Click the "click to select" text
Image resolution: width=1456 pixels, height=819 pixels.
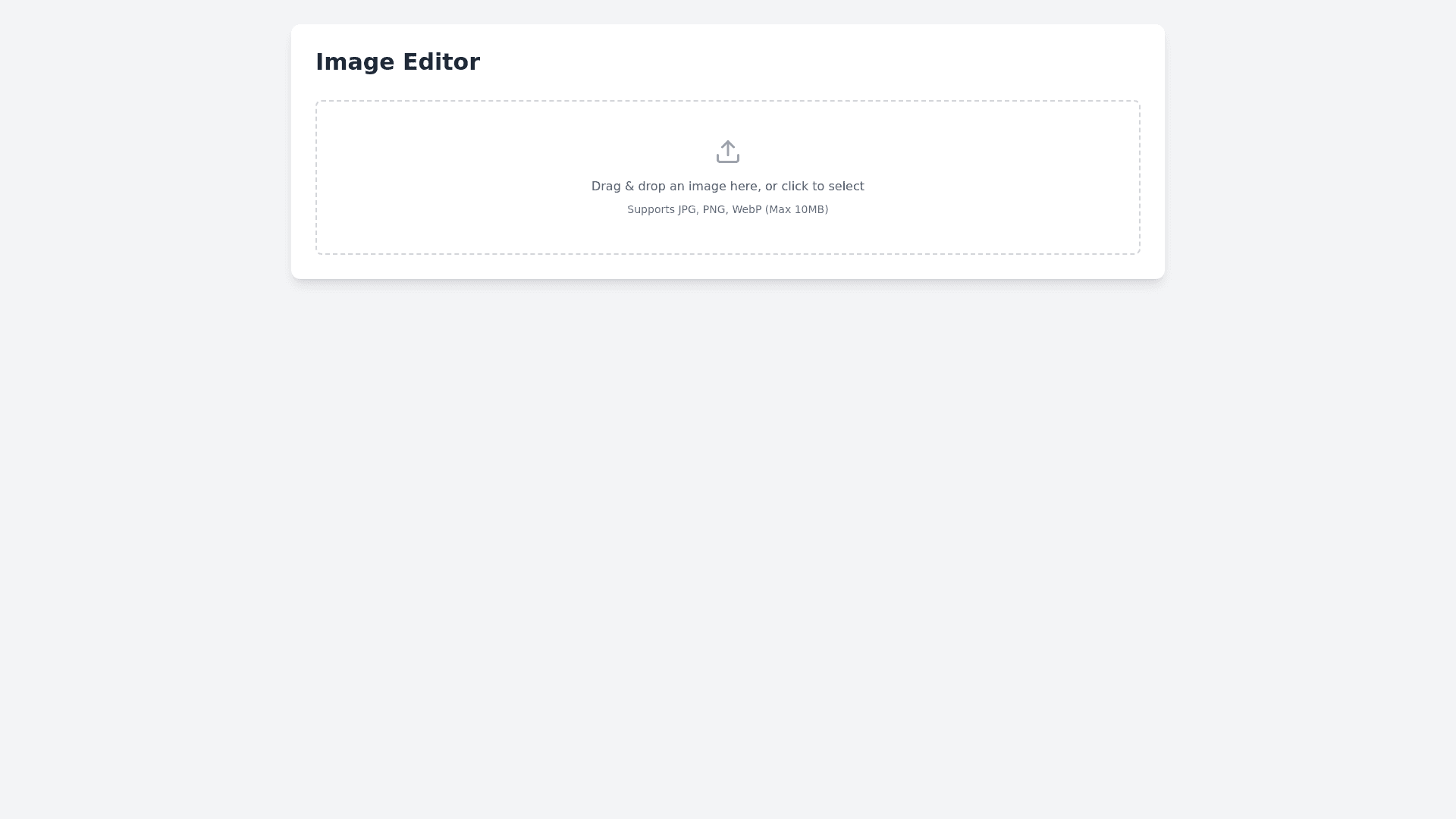click(822, 187)
